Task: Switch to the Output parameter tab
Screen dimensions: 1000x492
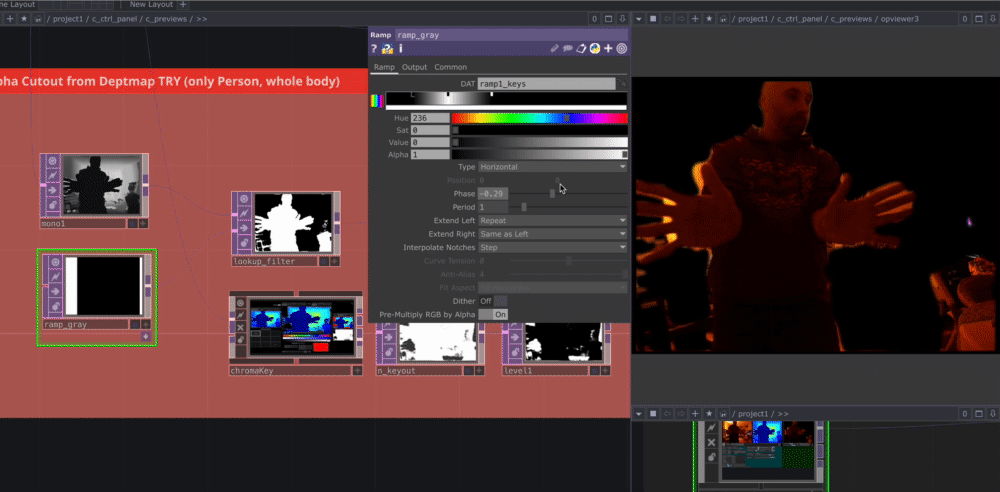Action: [x=415, y=67]
